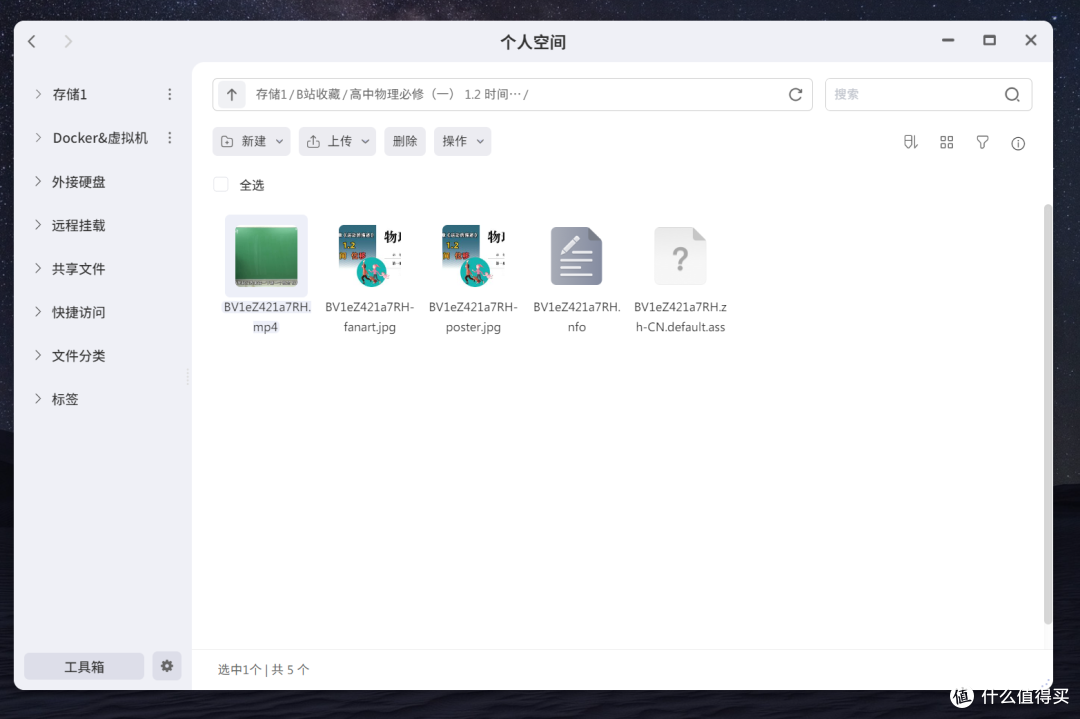
Task: Click the search magnifier icon
Action: pos(1012,94)
